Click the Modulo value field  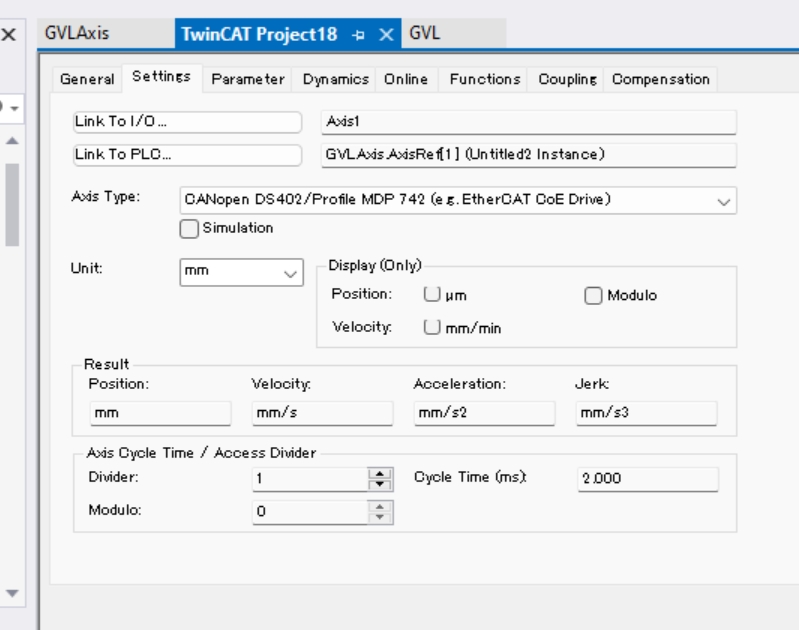[x=310, y=512]
